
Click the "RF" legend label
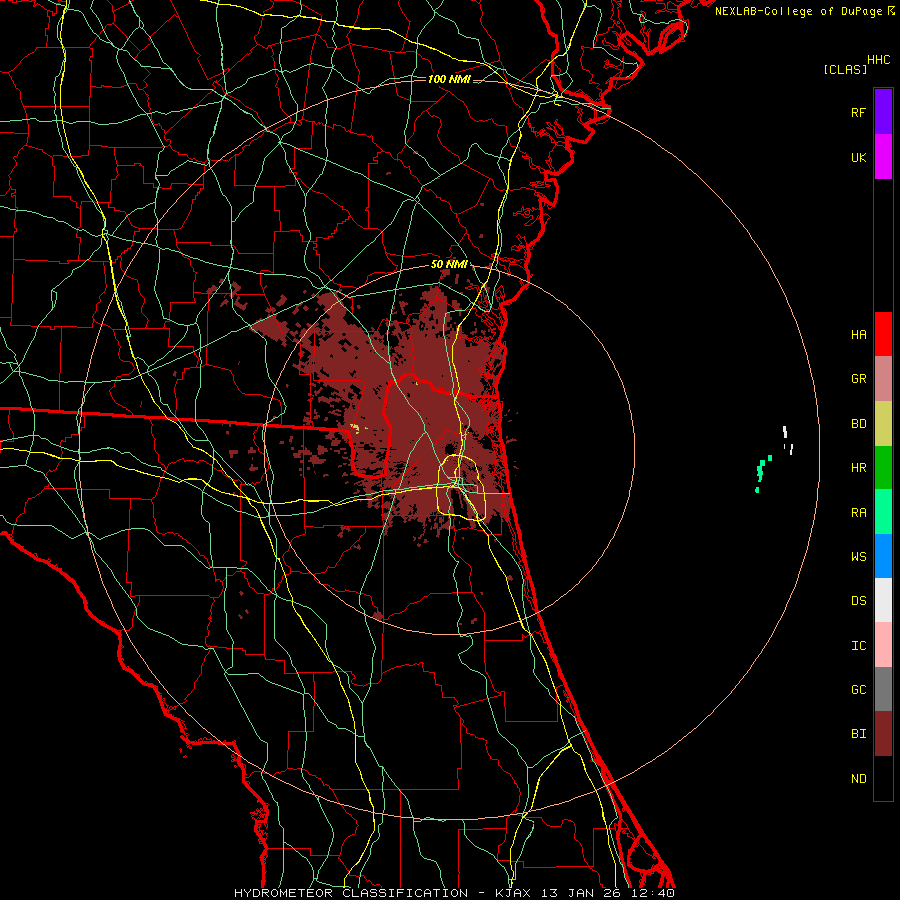pyautogui.click(x=858, y=112)
